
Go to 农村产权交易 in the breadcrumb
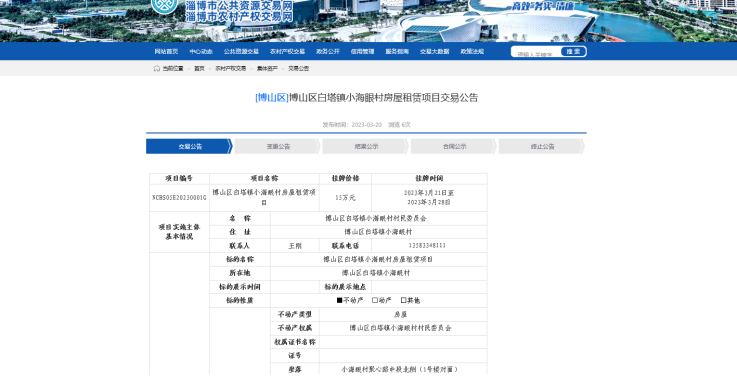click(230, 69)
